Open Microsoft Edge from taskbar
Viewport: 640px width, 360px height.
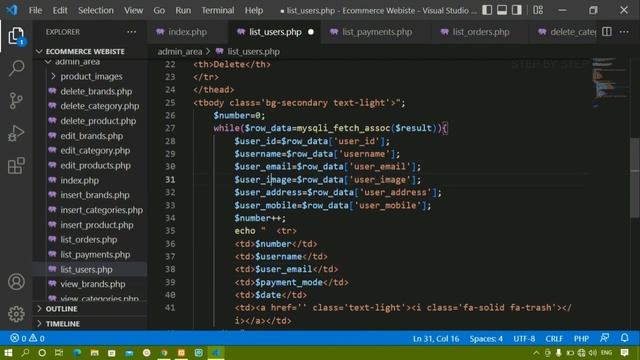click(x=77, y=353)
